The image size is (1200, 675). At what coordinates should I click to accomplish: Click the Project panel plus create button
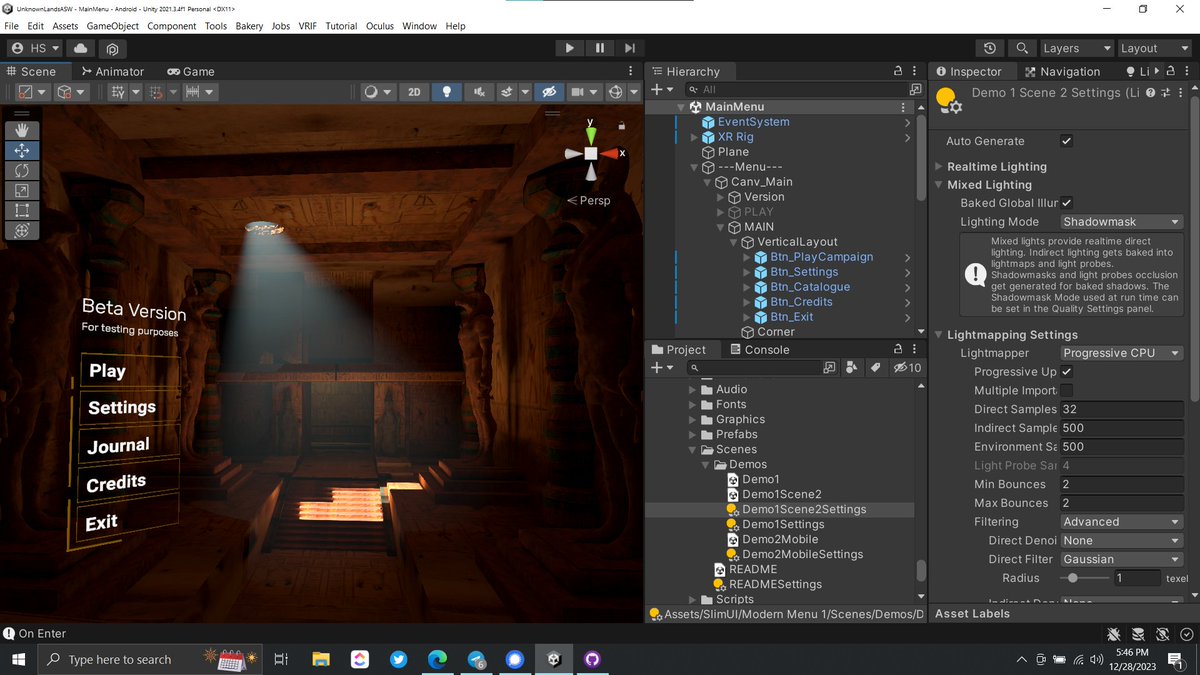tap(662, 368)
